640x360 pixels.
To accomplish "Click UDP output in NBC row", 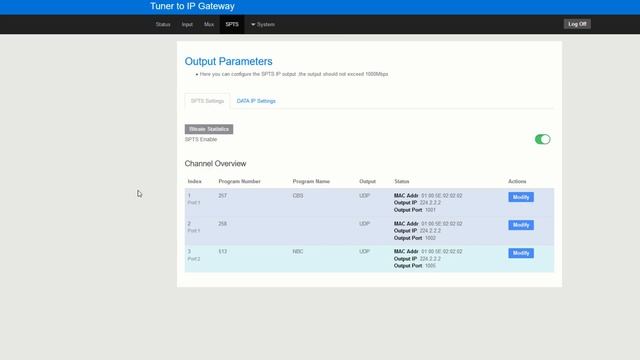I will 364,251.
